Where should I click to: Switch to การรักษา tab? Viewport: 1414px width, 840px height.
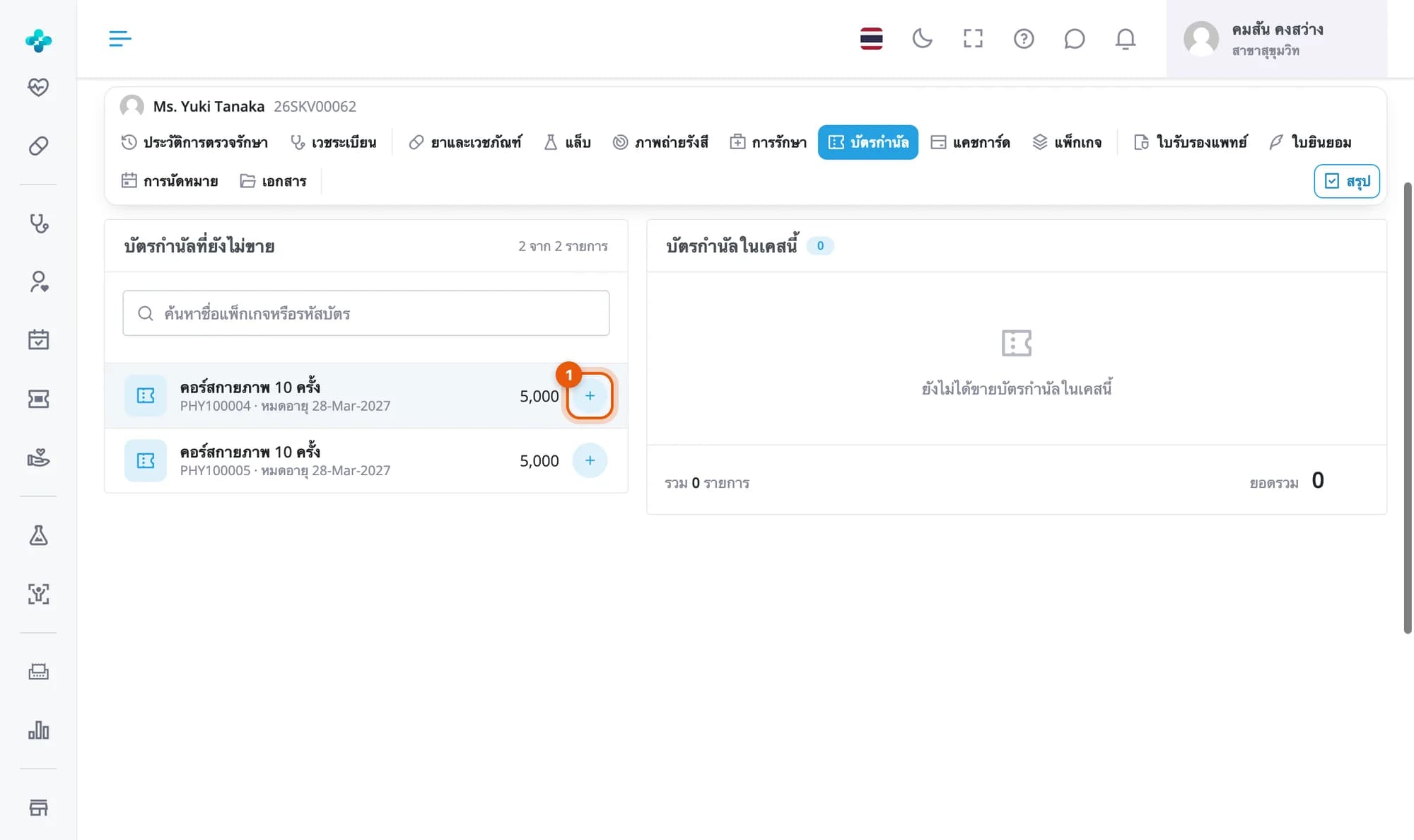pyautogui.click(x=769, y=142)
